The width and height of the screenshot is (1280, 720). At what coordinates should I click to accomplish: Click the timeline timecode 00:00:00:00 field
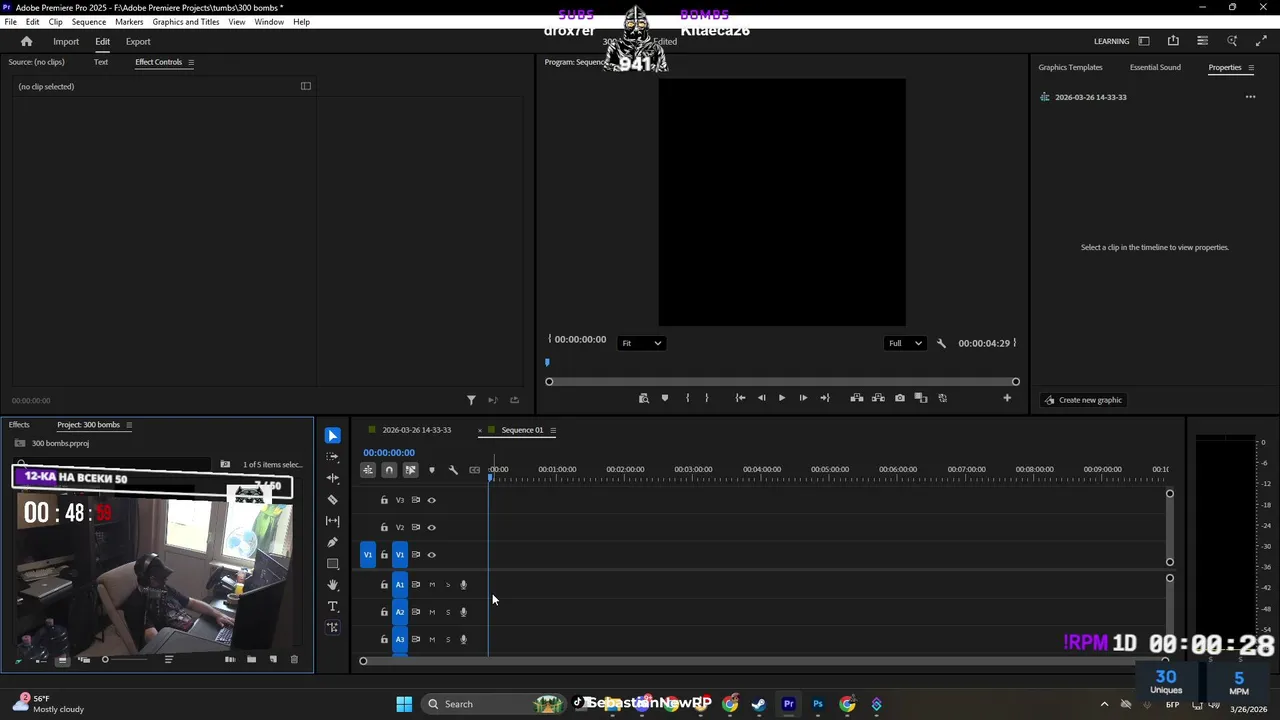(x=389, y=453)
